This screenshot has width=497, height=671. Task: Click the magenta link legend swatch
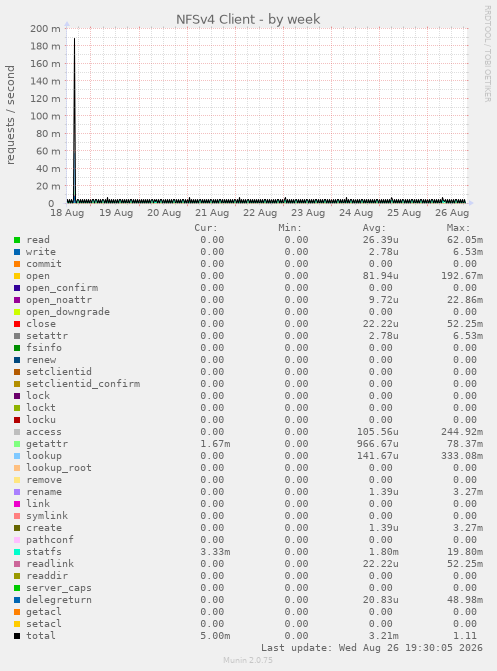pos(17,504)
